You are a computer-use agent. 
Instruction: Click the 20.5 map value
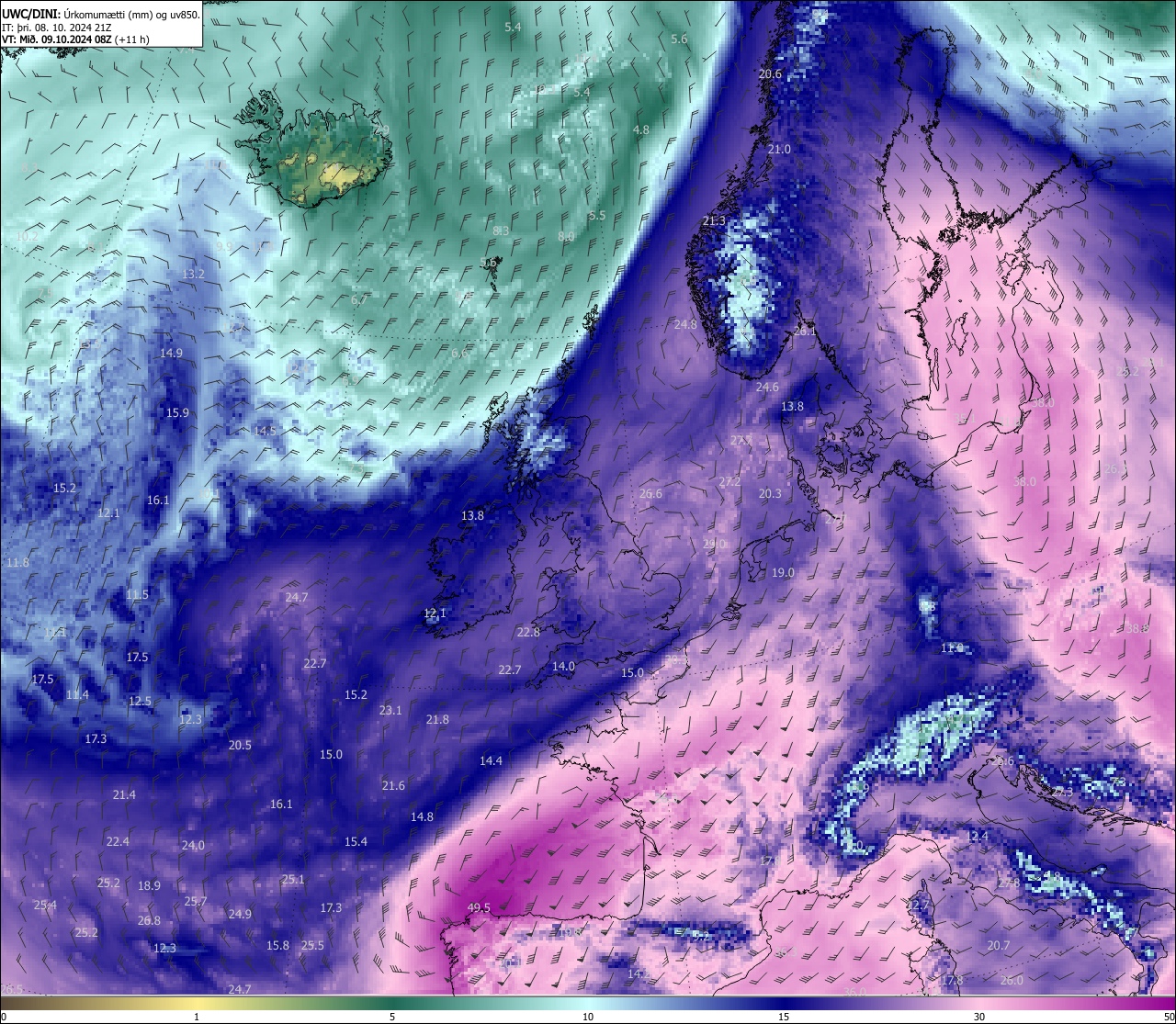(240, 745)
